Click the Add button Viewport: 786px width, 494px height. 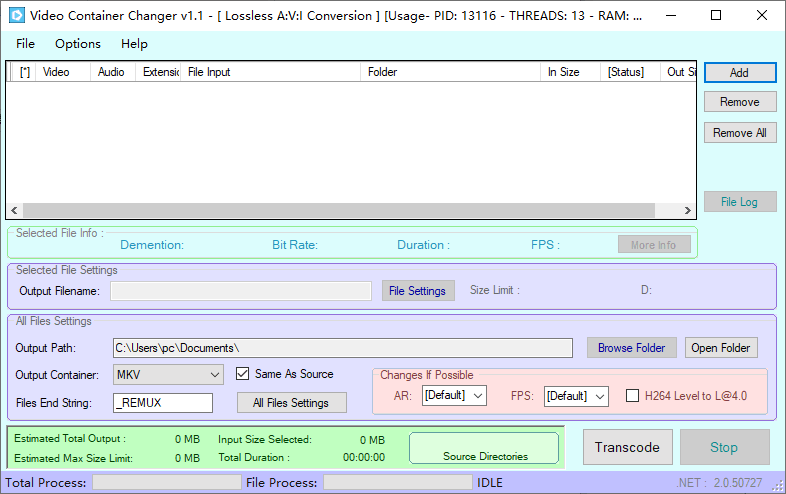tap(740, 73)
